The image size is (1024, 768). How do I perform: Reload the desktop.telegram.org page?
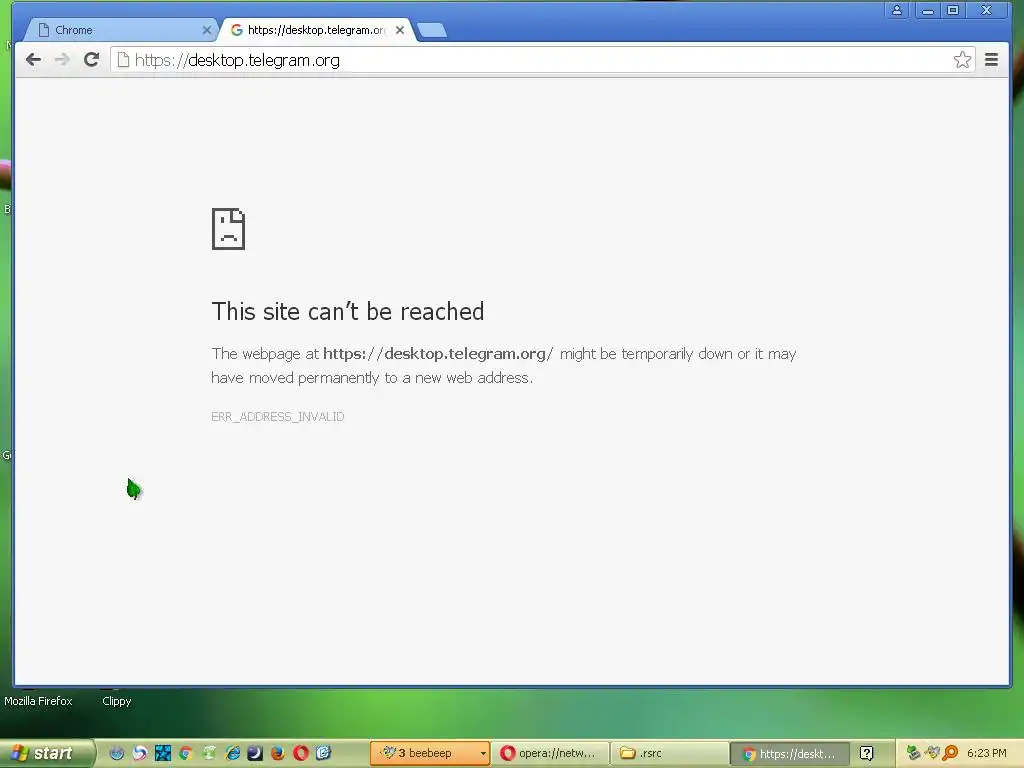coord(91,60)
